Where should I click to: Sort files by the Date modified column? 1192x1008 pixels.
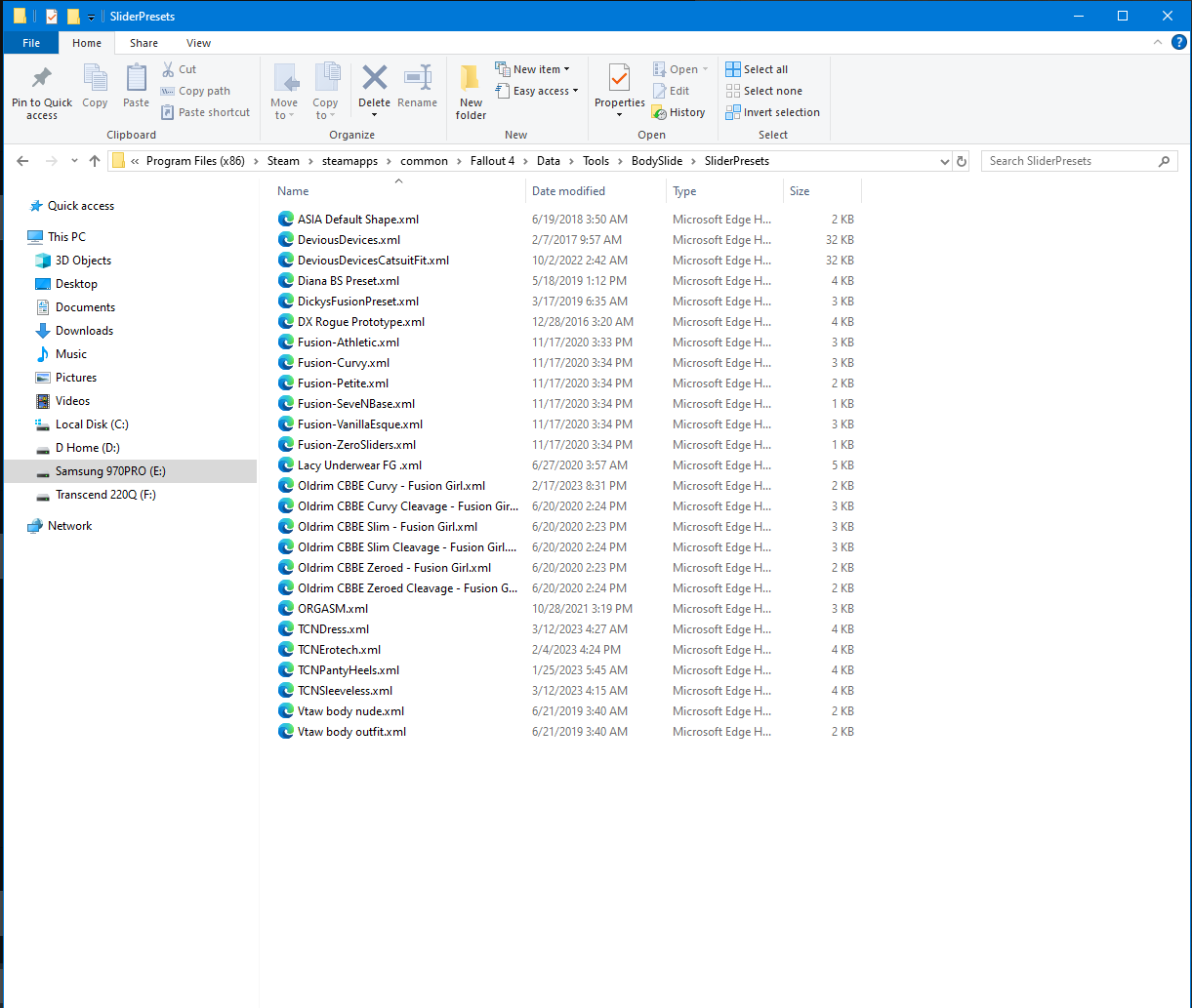tap(568, 191)
